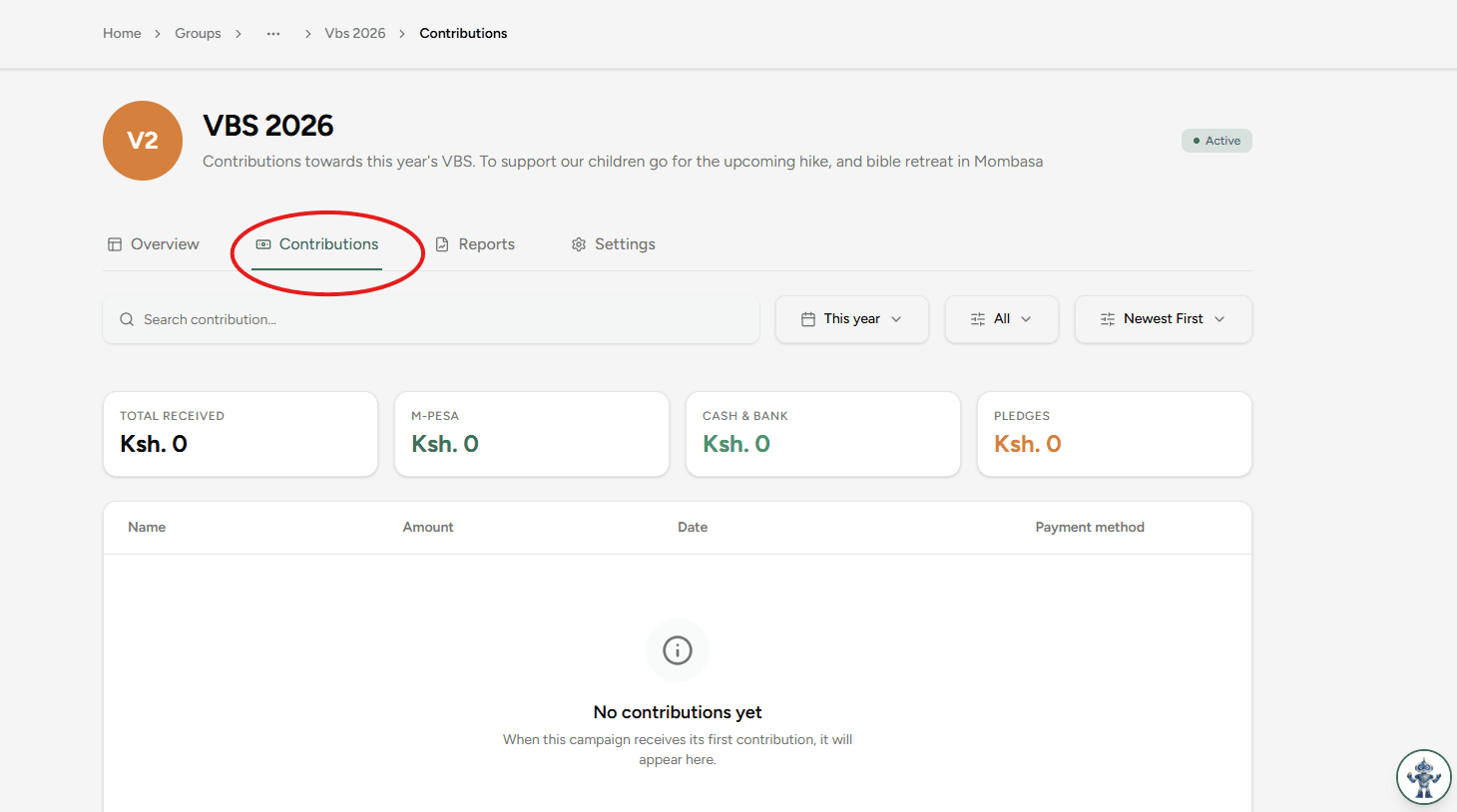The height and width of the screenshot is (812, 1457).
Task: Click the Contributions breadcrumb item
Action: (x=463, y=34)
